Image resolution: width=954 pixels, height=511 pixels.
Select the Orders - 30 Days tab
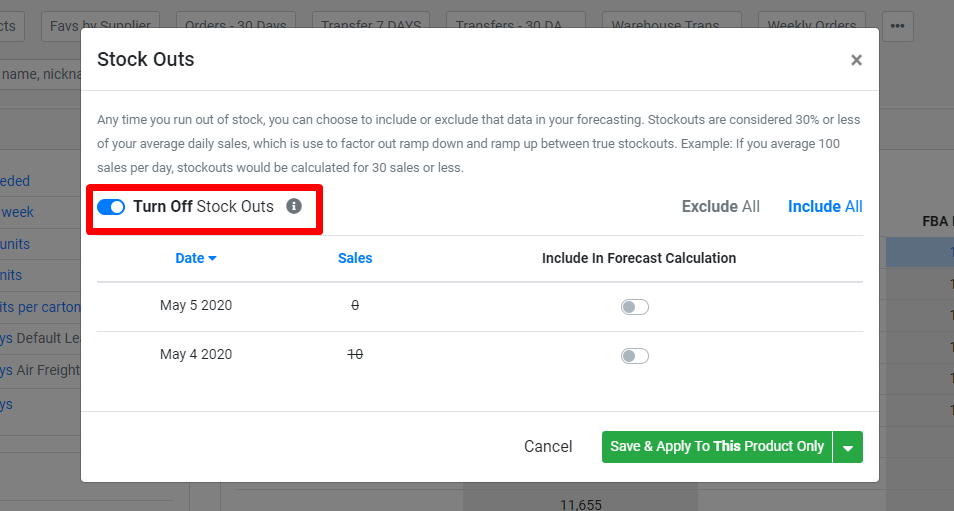coord(235,26)
